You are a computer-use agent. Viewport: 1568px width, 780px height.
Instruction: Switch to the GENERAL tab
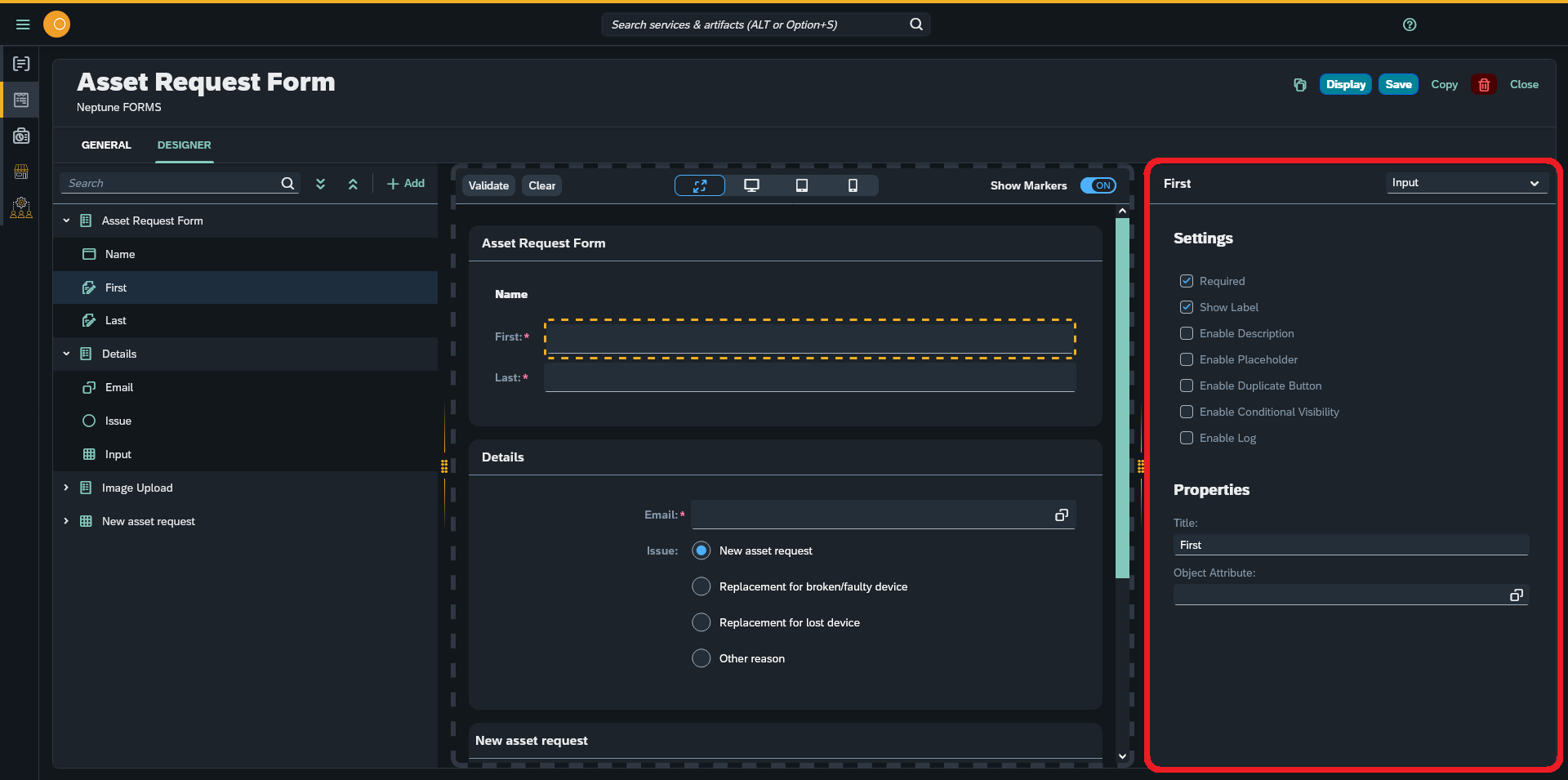pyautogui.click(x=106, y=145)
